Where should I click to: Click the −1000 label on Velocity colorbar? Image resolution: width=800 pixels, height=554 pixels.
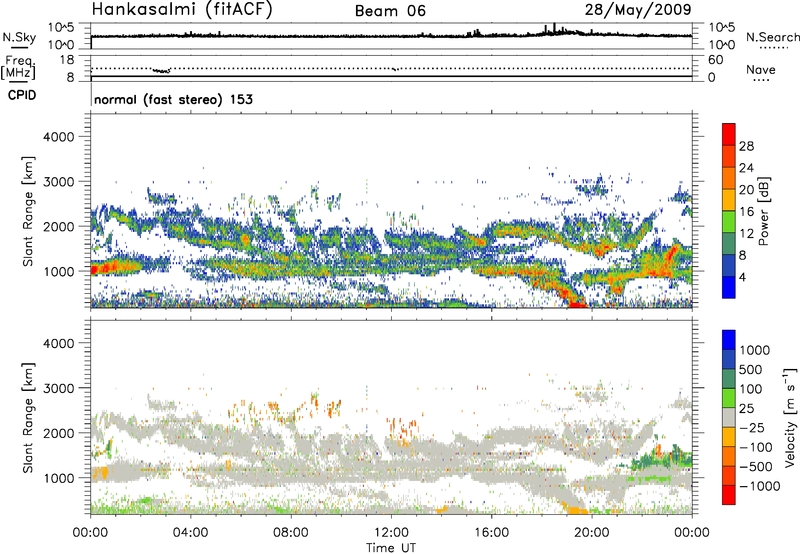760,486
